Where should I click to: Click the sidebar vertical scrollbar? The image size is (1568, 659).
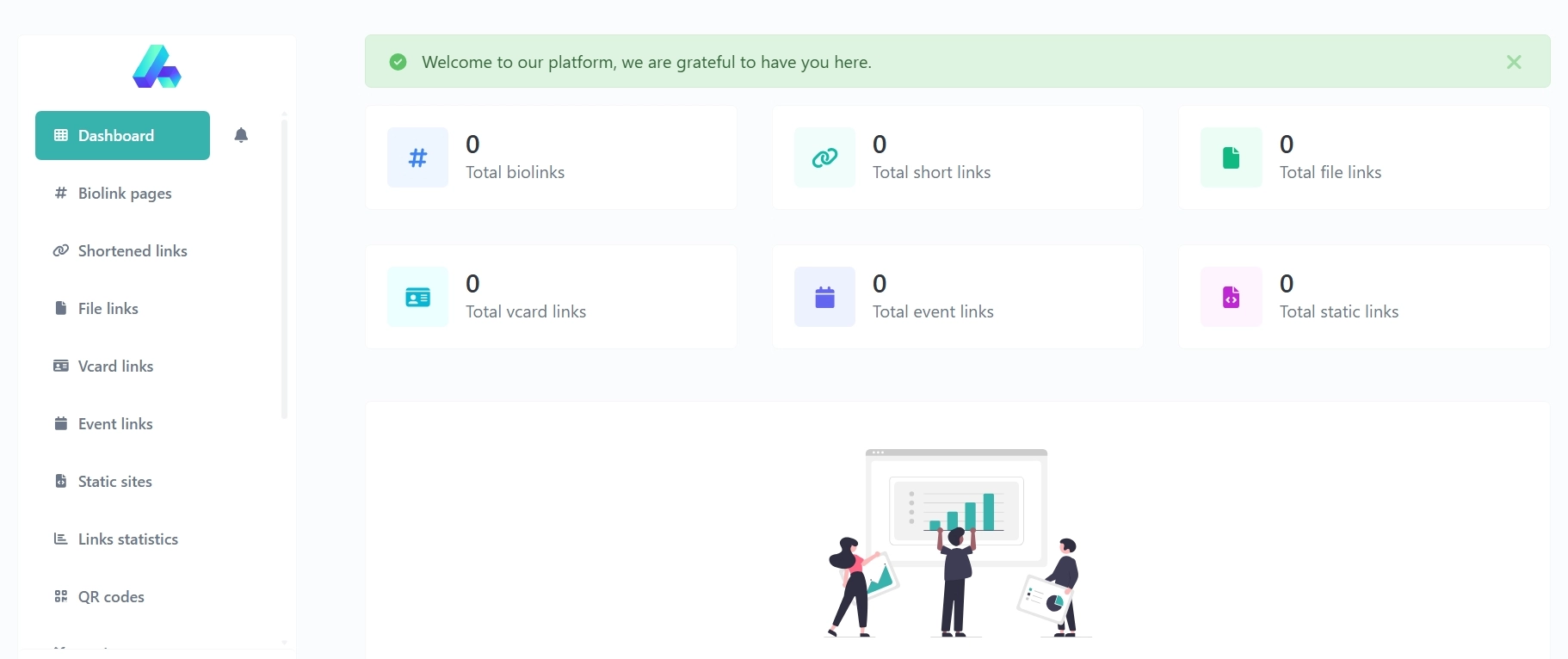pyautogui.click(x=284, y=268)
